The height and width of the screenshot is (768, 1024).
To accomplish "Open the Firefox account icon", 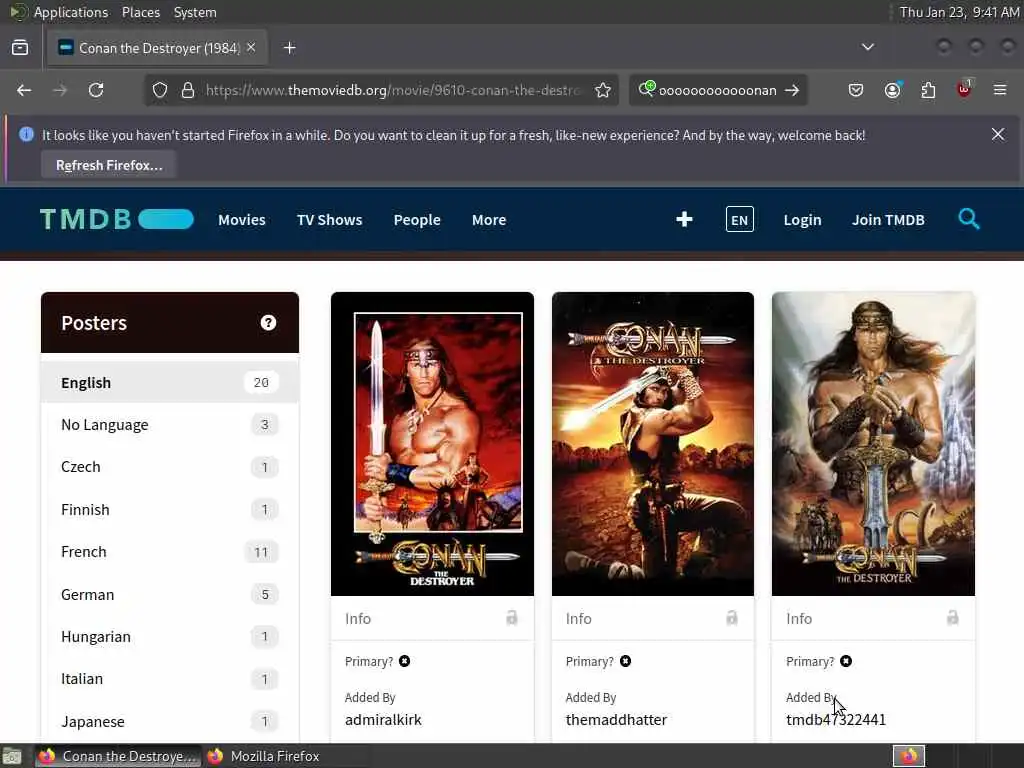I will [x=893, y=90].
